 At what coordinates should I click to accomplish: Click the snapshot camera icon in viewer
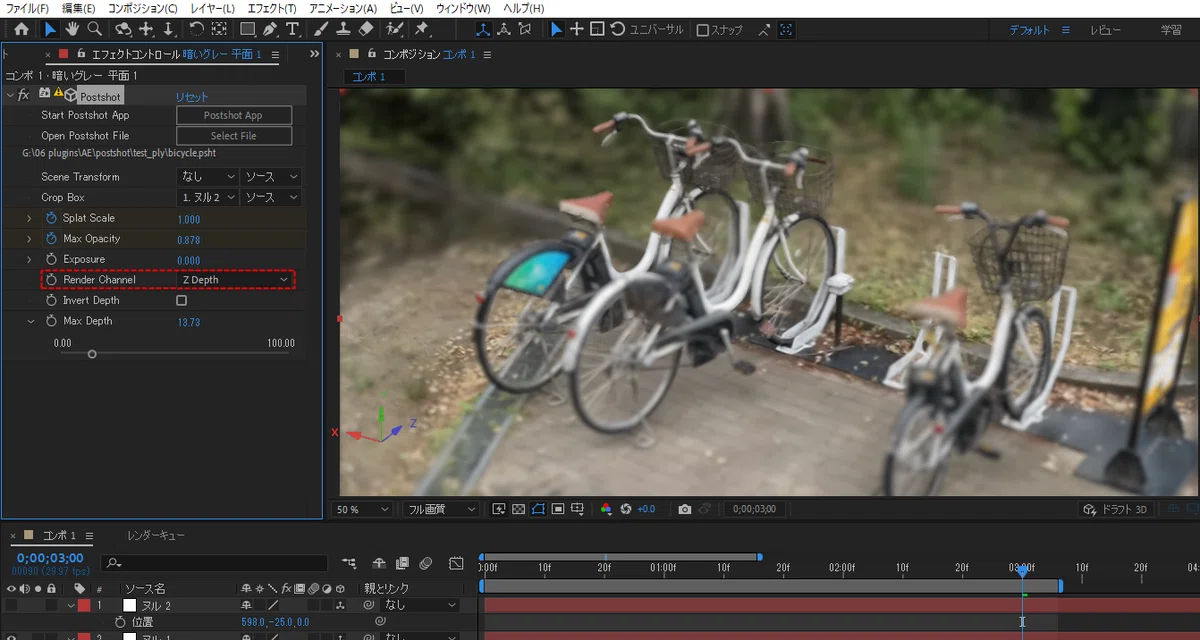[x=684, y=509]
